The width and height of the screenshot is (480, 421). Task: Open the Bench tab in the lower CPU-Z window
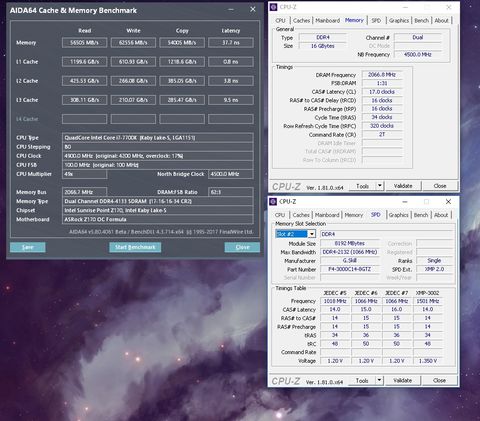pyautogui.click(x=421, y=215)
